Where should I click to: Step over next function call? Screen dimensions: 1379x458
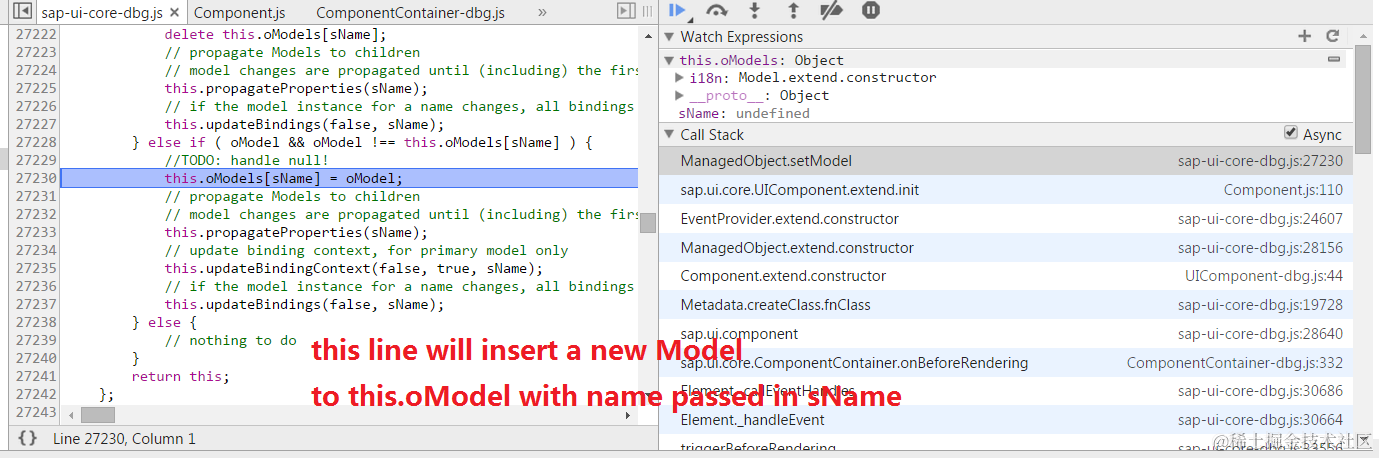pos(716,11)
